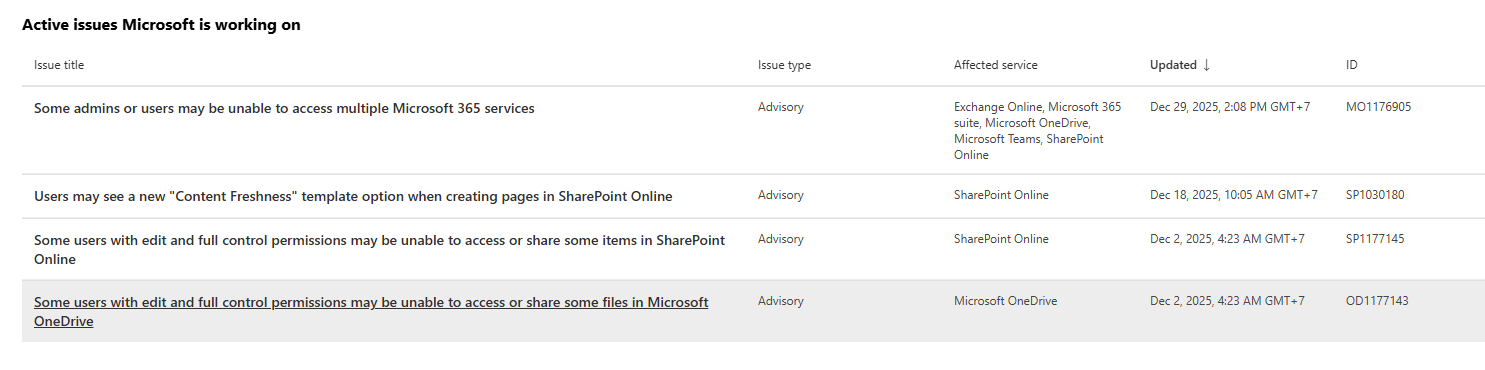
Task: Click the Dec 29, 2025 updated timestamp
Action: point(1230,106)
